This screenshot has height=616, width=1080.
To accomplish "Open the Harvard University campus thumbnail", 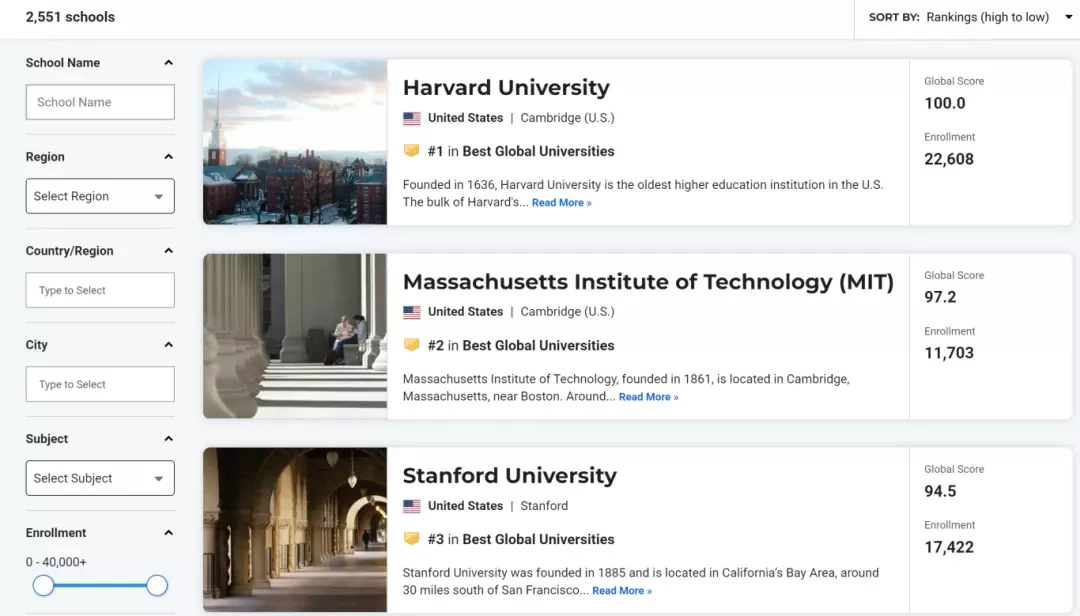I will [x=295, y=142].
